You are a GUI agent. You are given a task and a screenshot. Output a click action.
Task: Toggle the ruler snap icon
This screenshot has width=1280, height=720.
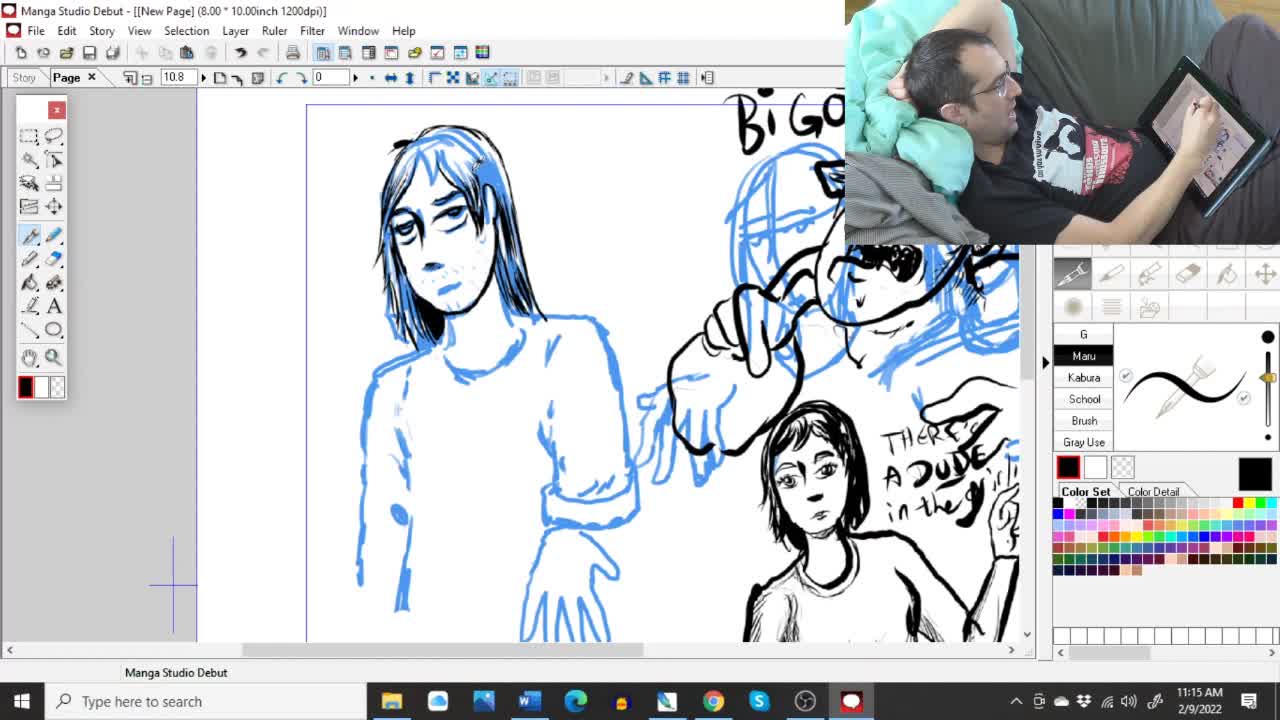click(x=645, y=78)
